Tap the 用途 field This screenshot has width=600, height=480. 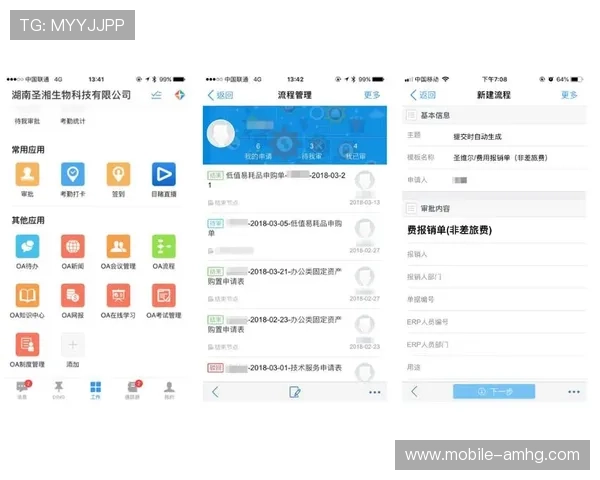(494, 367)
